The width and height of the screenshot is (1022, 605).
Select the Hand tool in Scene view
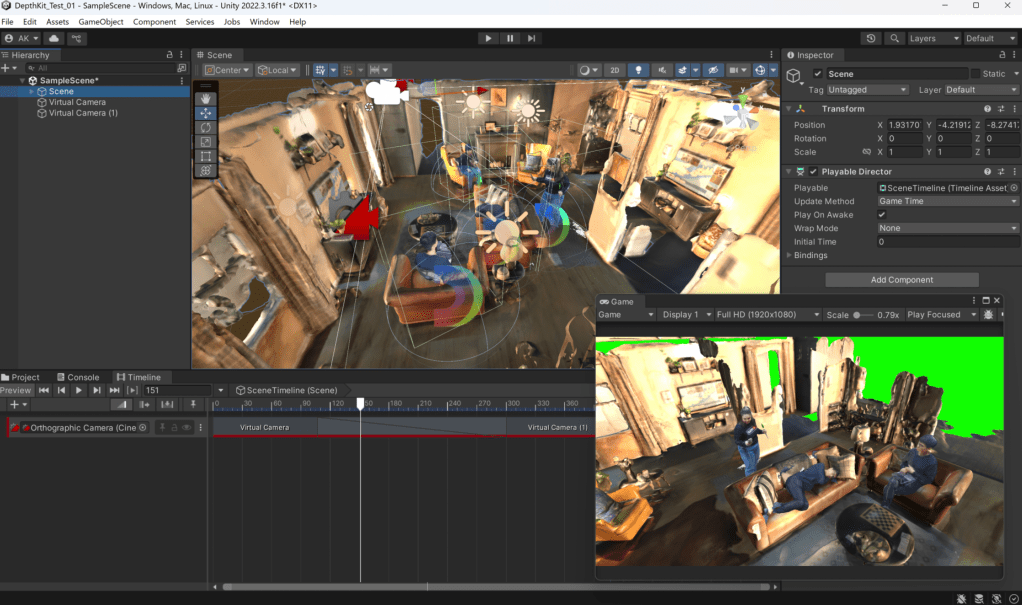click(205, 98)
